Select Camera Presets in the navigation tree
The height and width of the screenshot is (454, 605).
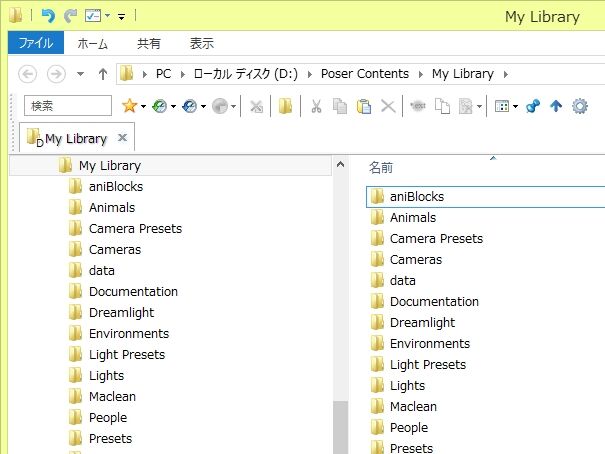tap(135, 228)
